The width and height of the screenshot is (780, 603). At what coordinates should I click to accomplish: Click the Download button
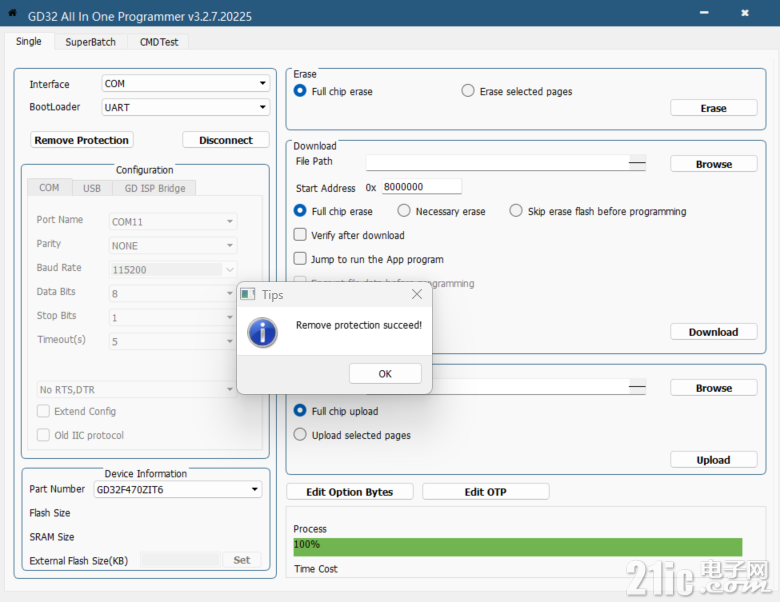[713, 332]
